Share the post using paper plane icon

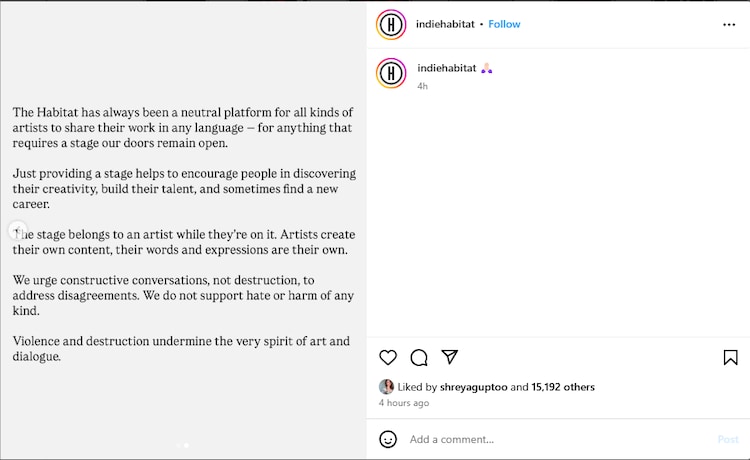coord(450,357)
